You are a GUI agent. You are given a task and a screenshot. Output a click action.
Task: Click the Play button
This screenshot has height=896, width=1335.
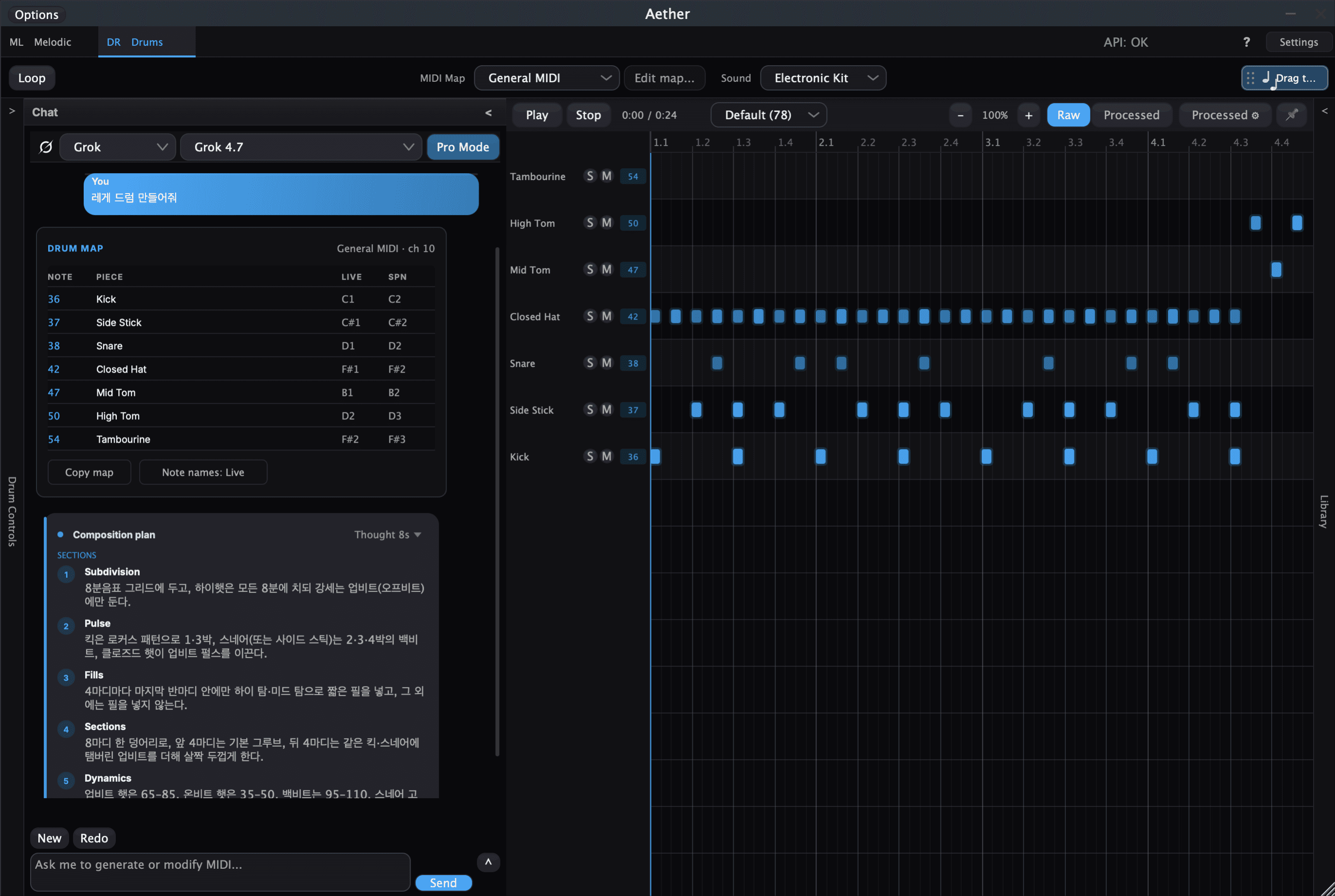pos(537,115)
